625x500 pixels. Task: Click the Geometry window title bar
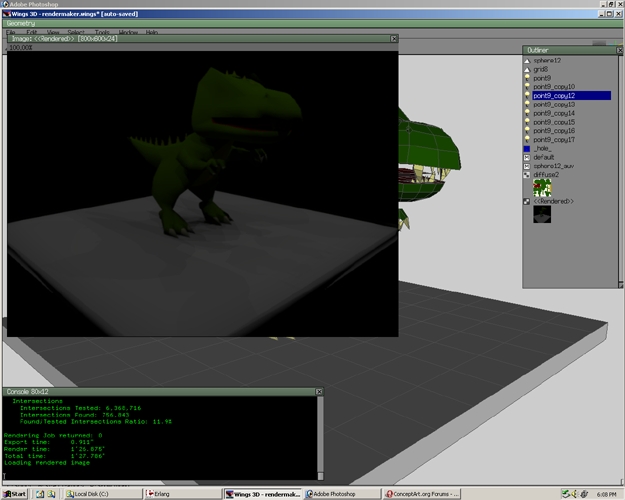pos(311,24)
